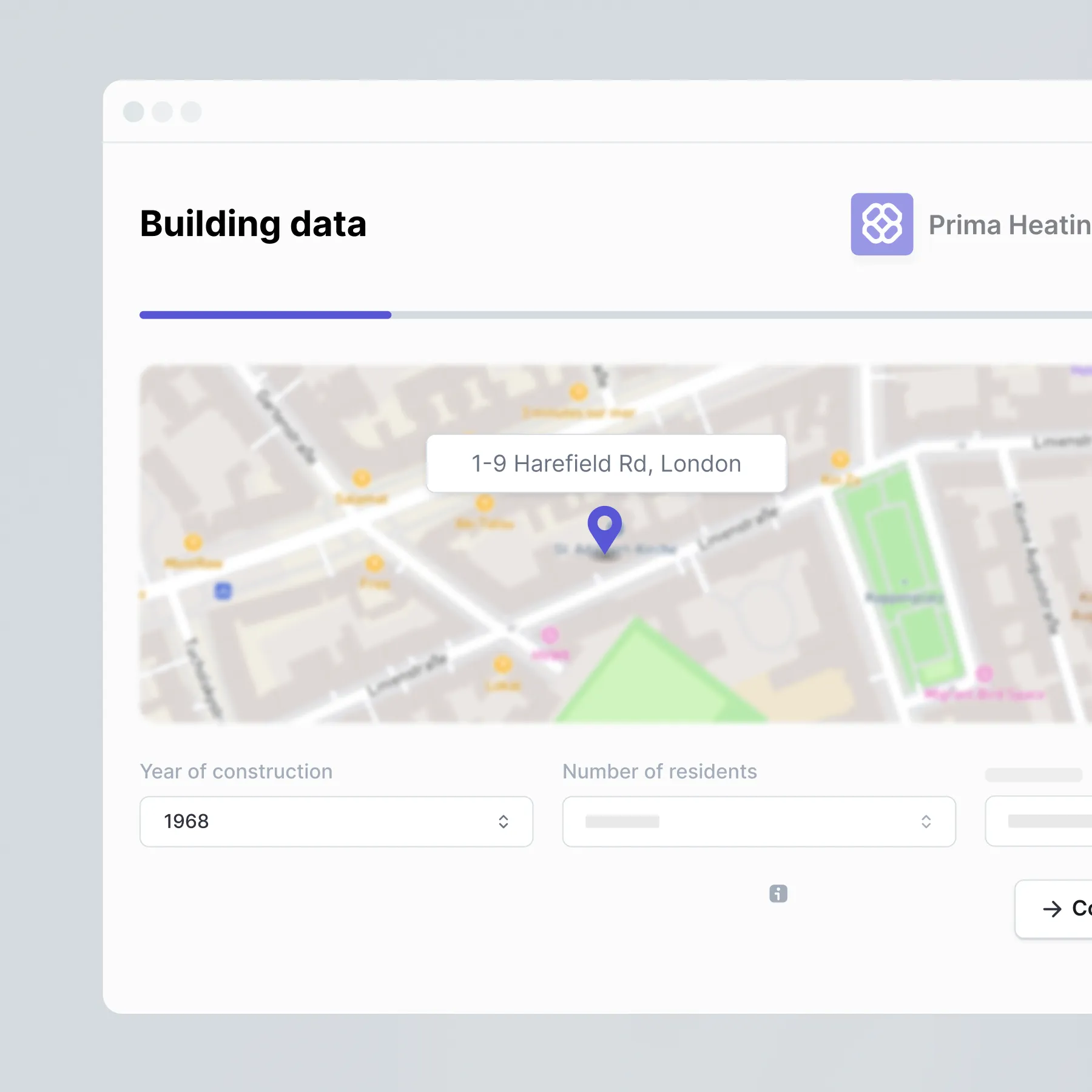
Task: Click the Prima Heating company name
Action: [x=1010, y=224]
